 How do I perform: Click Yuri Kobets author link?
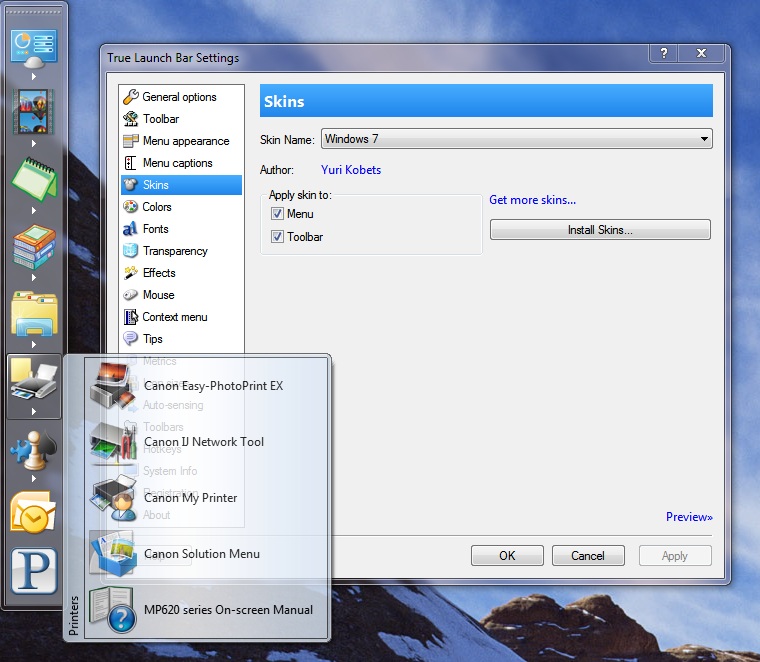pyautogui.click(x=351, y=170)
